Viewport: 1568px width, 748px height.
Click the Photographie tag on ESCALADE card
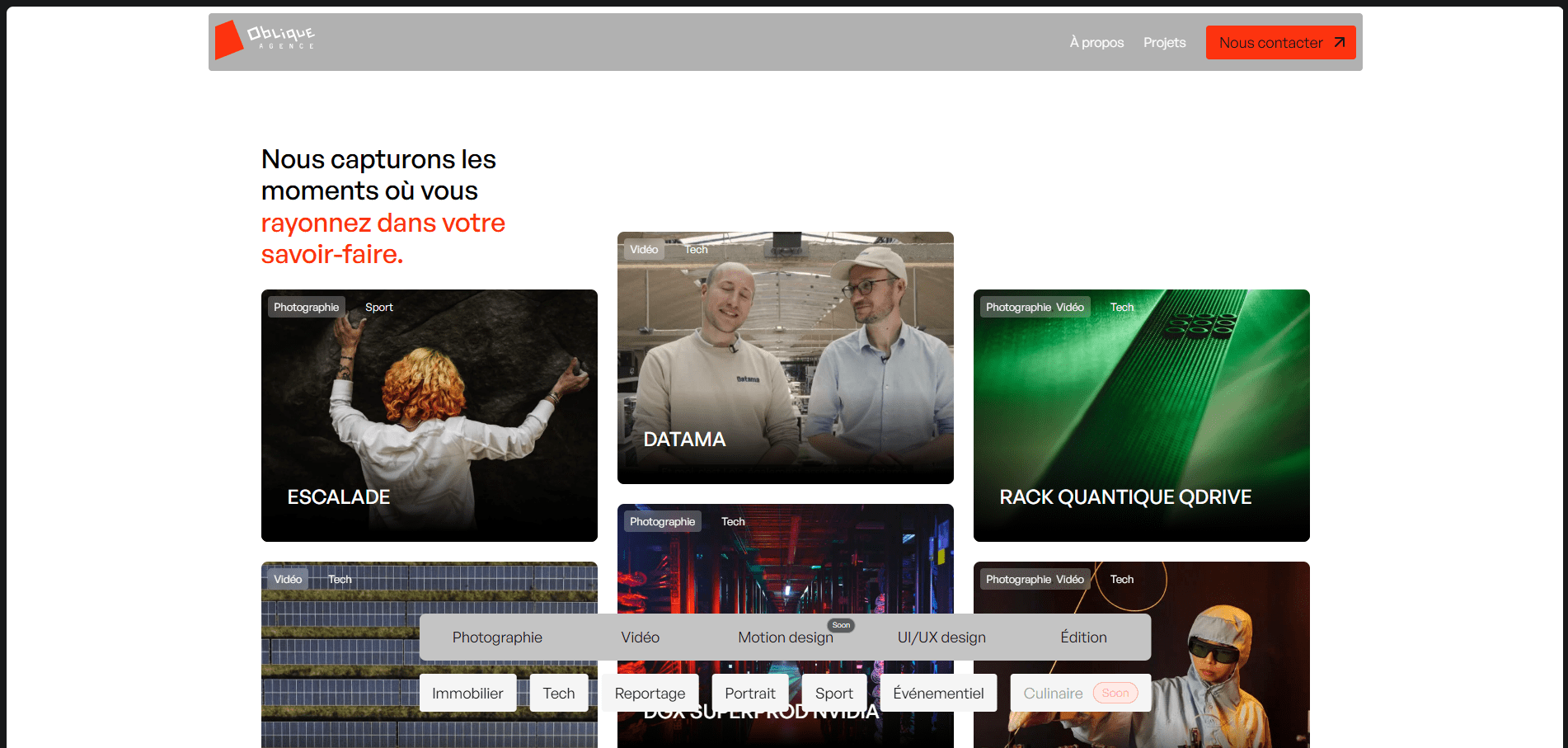307,308
